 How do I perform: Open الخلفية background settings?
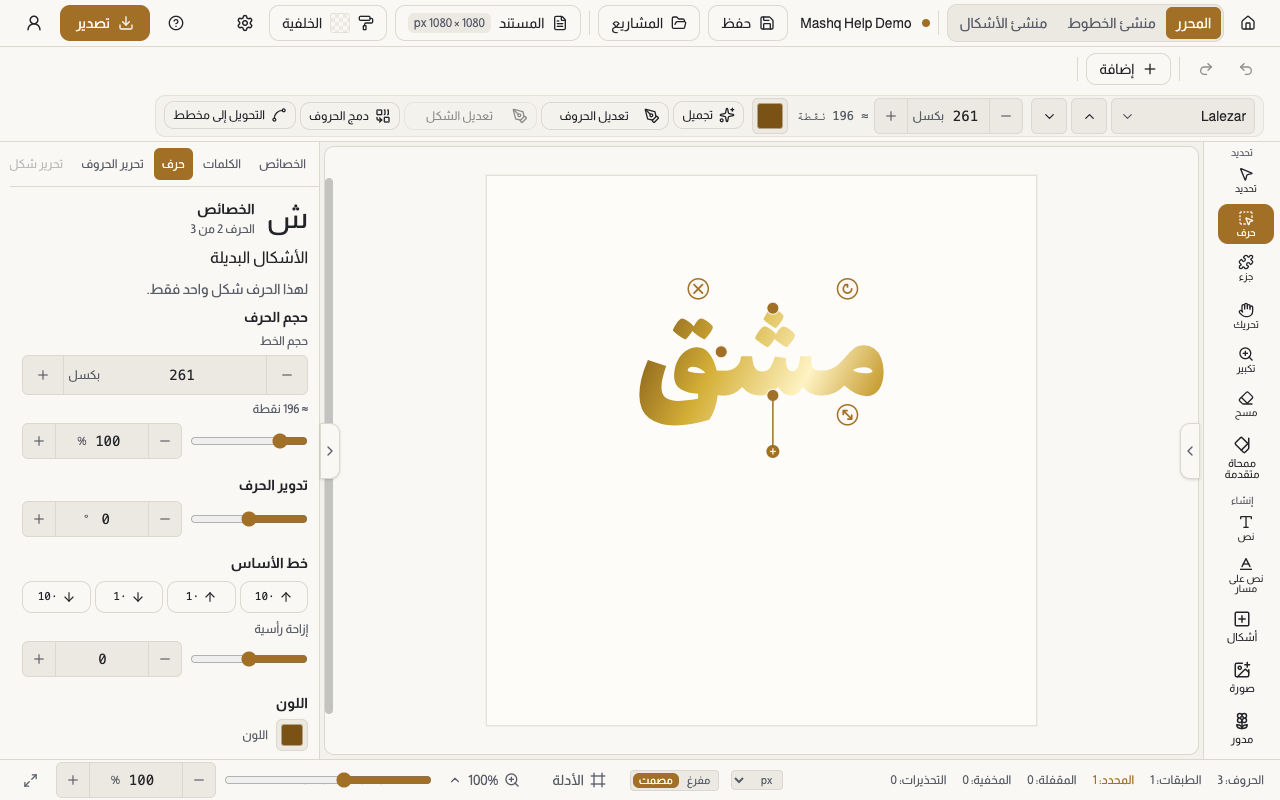click(x=328, y=23)
